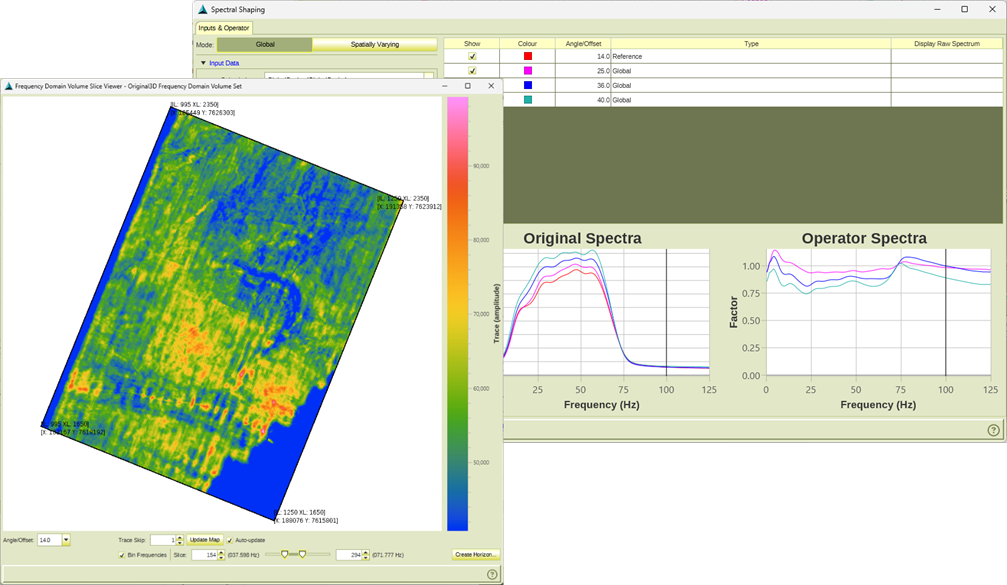Click the Angle/Offset column header

pyautogui.click(x=583, y=44)
